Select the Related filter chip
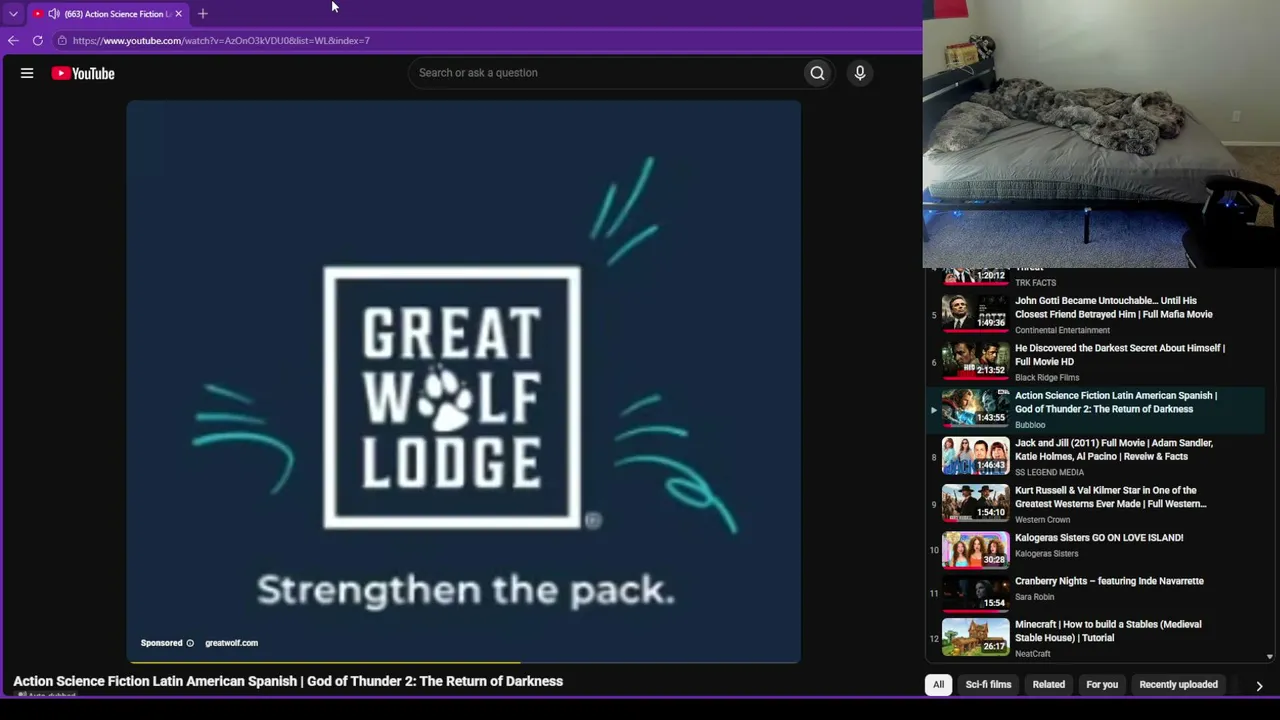1280x720 pixels. (1048, 685)
